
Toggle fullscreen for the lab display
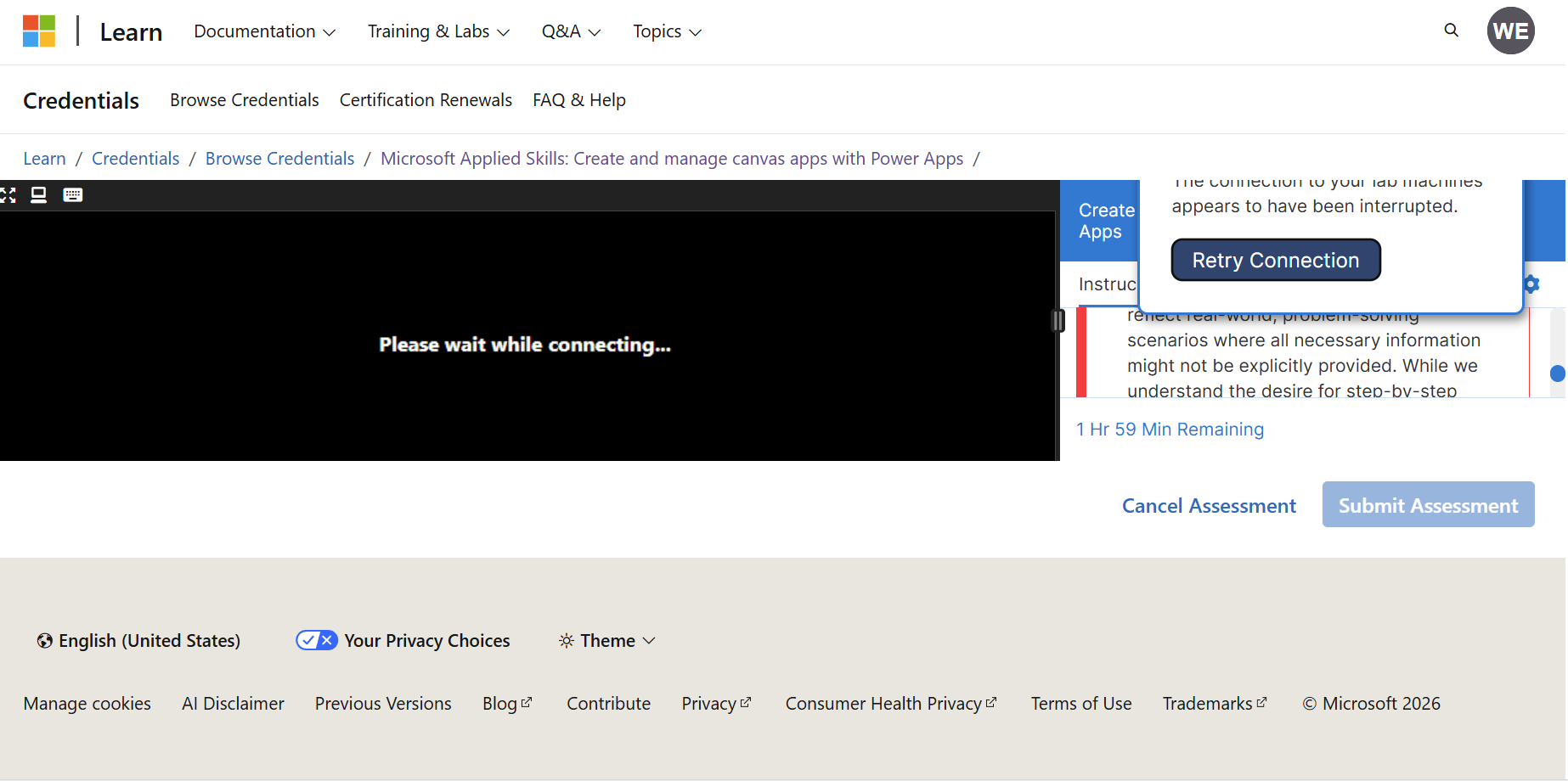click(8, 195)
